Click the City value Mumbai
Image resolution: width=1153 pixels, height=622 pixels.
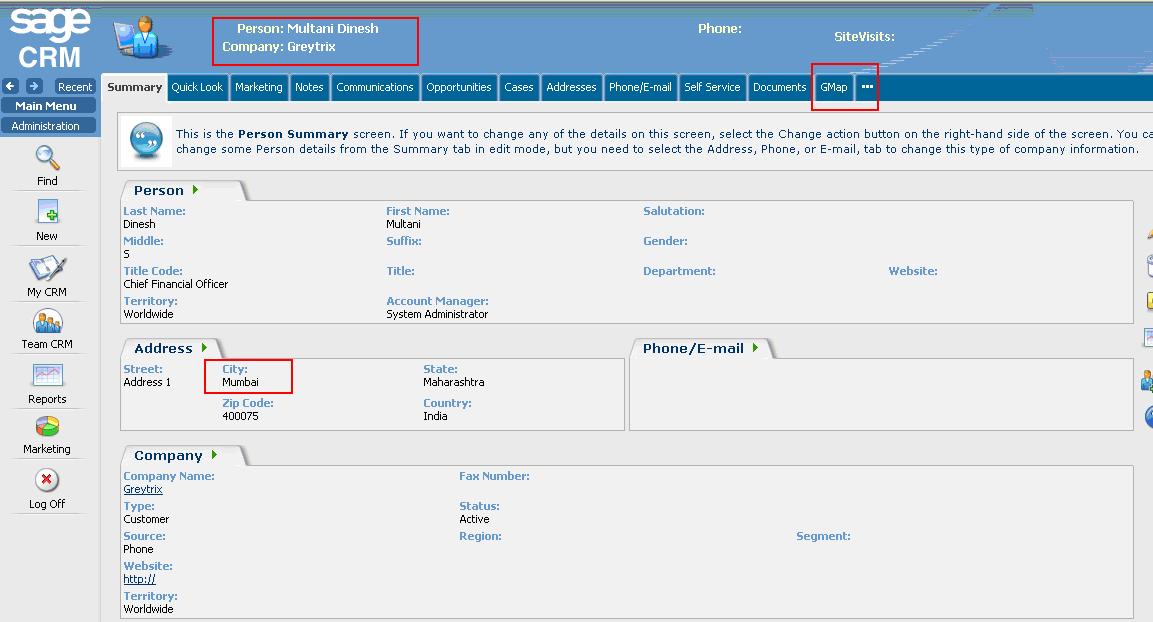click(x=240, y=382)
